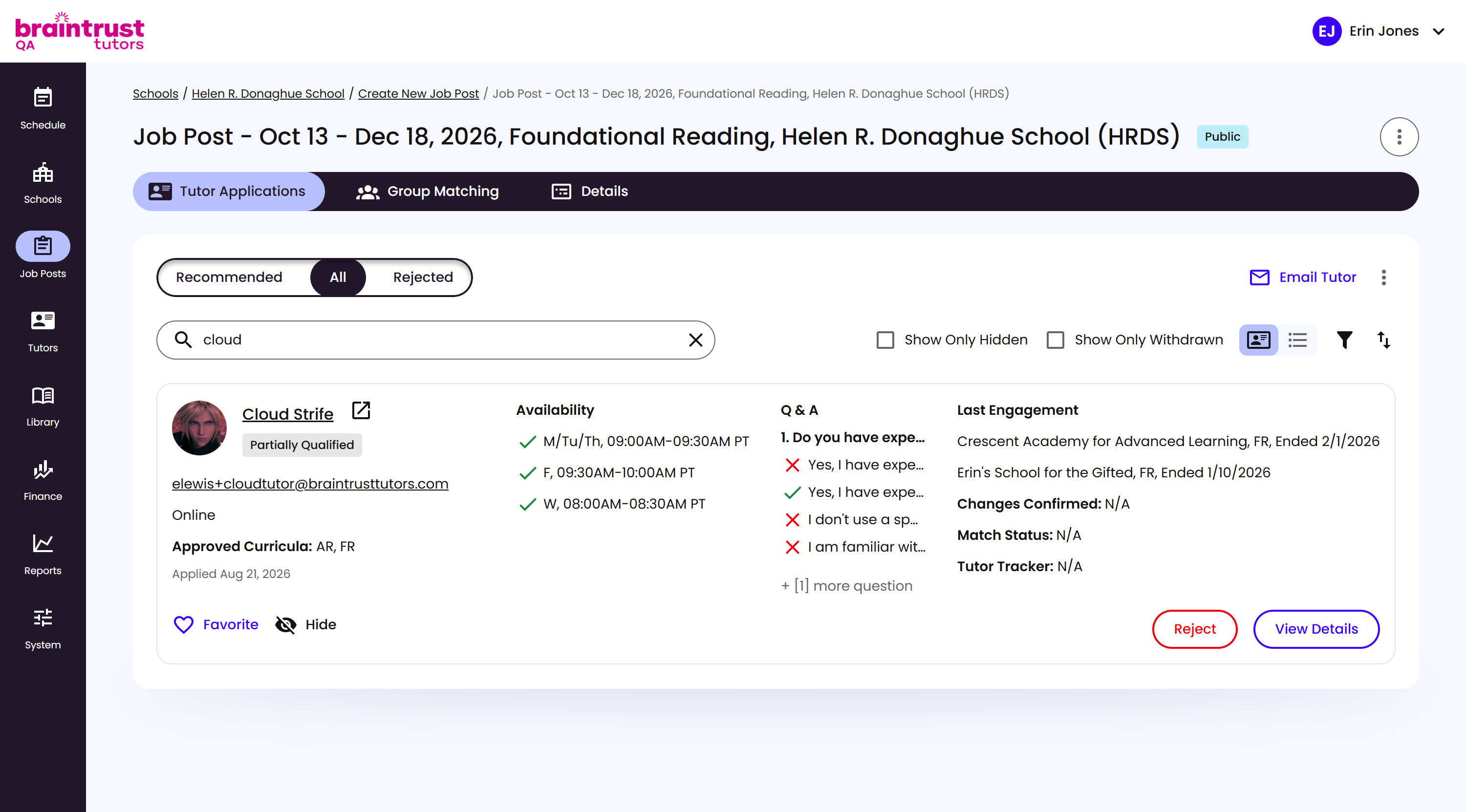Switch to Tutor Applications tab
Viewport: 1466px width, 812px height.
coord(228,191)
